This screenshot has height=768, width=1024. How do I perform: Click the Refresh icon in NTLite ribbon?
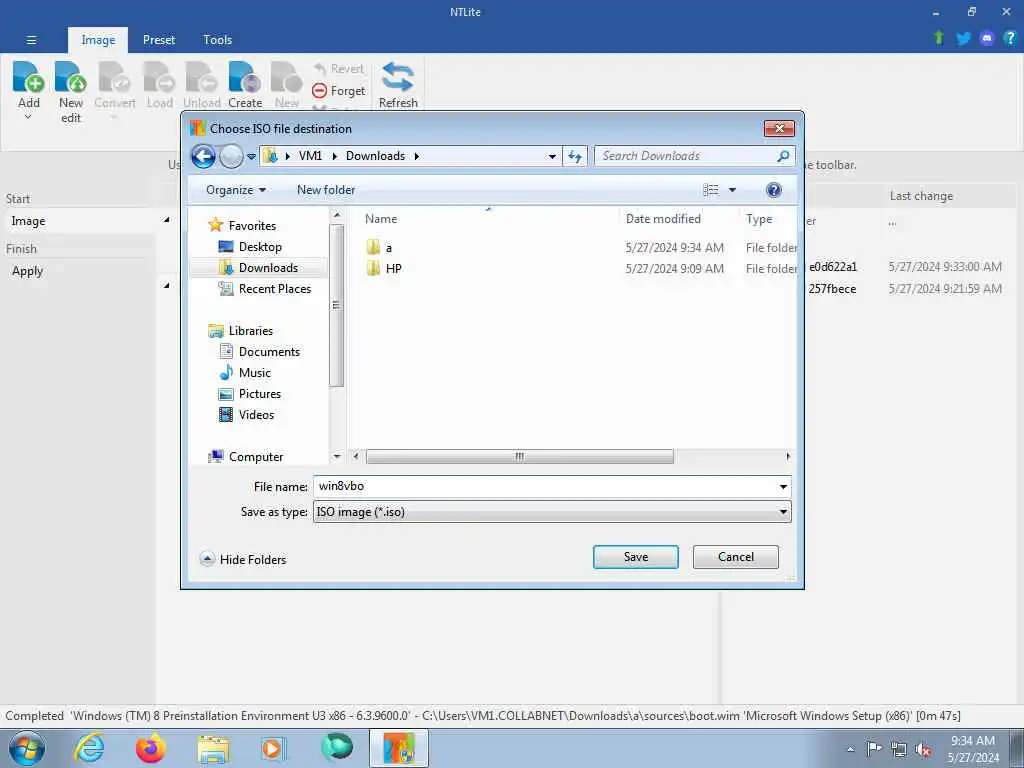pos(398,77)
